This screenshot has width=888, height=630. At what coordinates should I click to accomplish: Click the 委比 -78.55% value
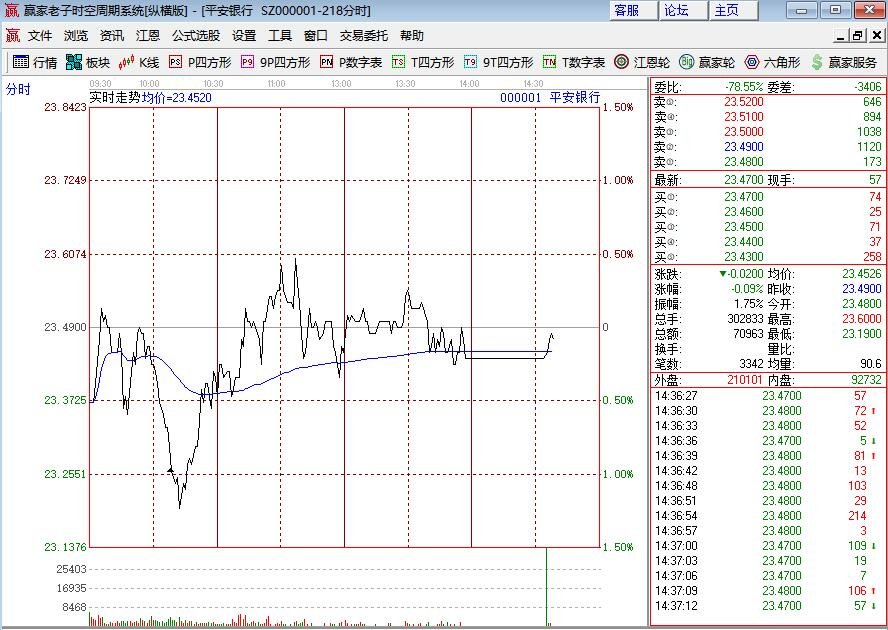pyautogui.click(x=744, y=87)
